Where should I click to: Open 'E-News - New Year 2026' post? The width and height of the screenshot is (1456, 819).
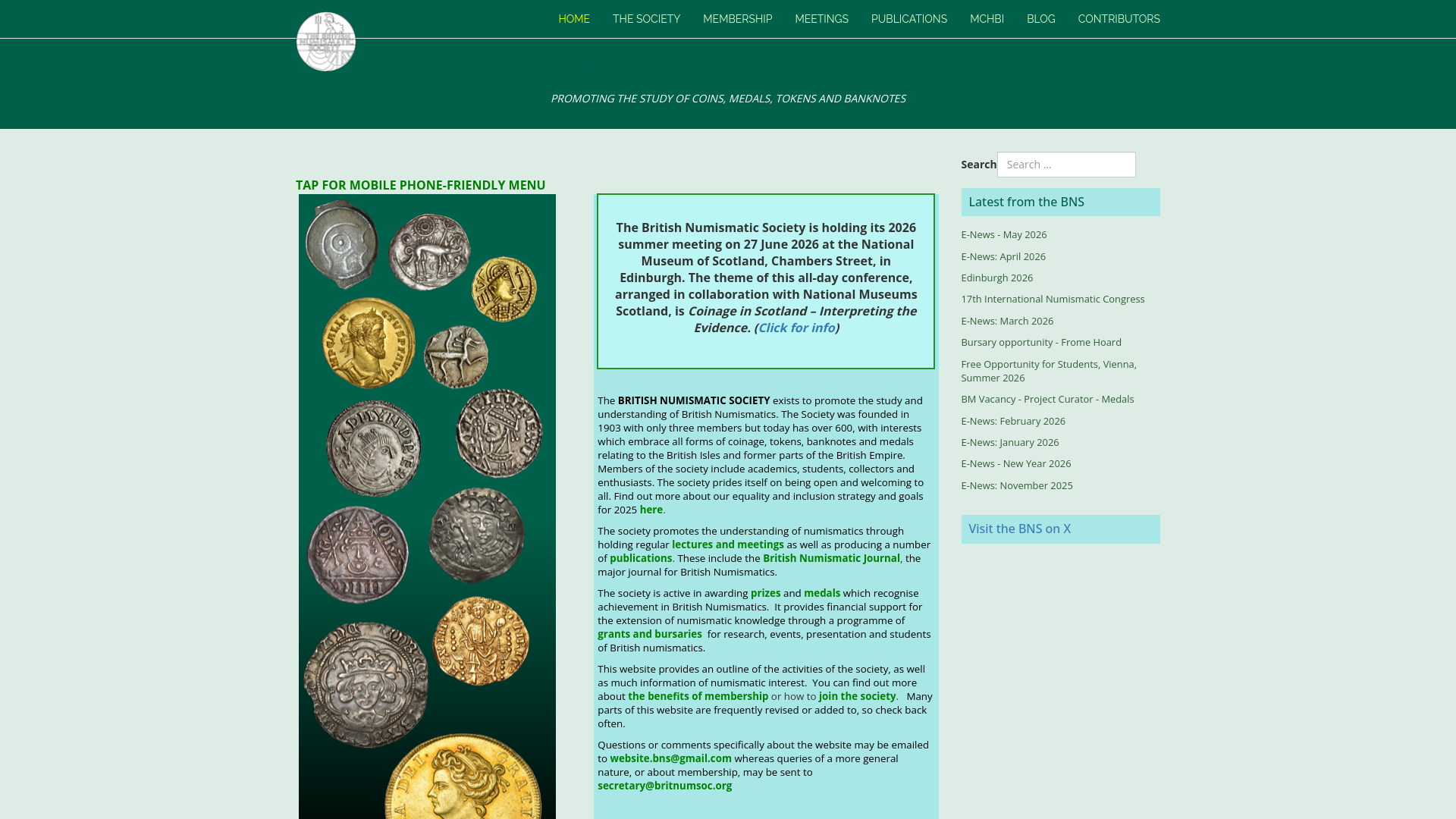1015,464
